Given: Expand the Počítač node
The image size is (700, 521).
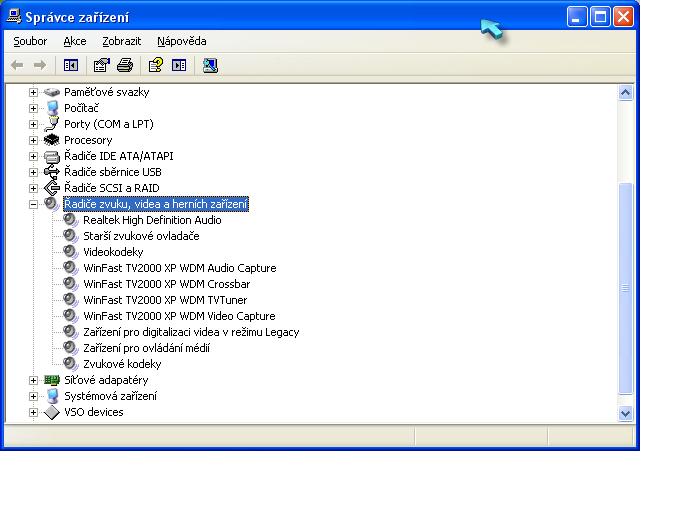Looking at the screenshot, I should [x=33, y=108].
